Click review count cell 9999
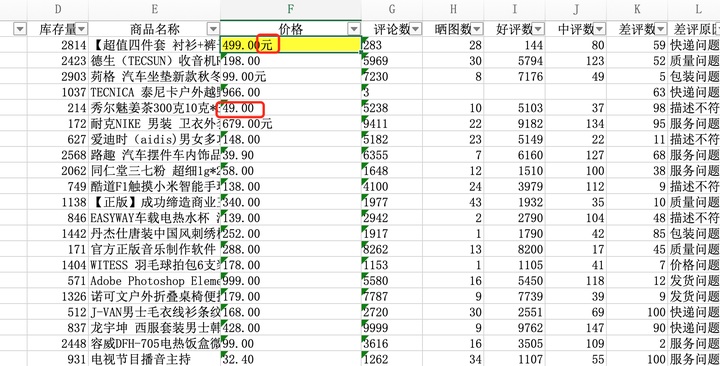720x366 pixels. click(x=392, y=328)
